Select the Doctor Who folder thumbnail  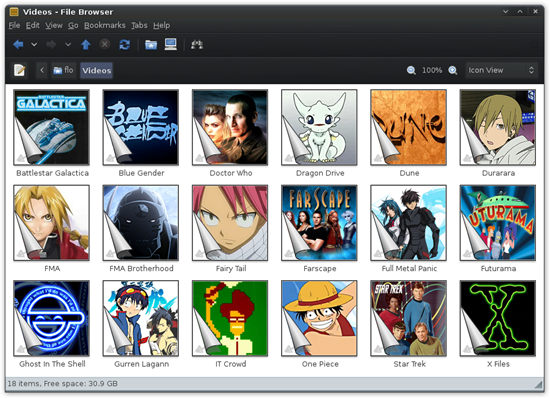(x=230, y=127)
